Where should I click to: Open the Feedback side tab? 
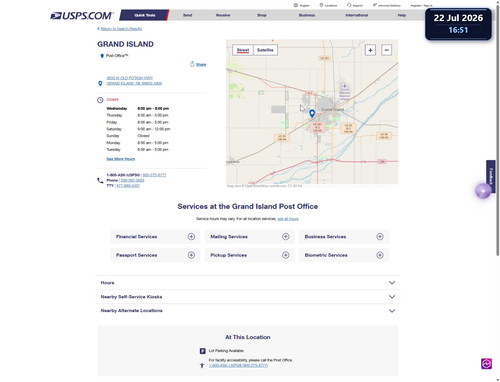[x=491, y=176]
